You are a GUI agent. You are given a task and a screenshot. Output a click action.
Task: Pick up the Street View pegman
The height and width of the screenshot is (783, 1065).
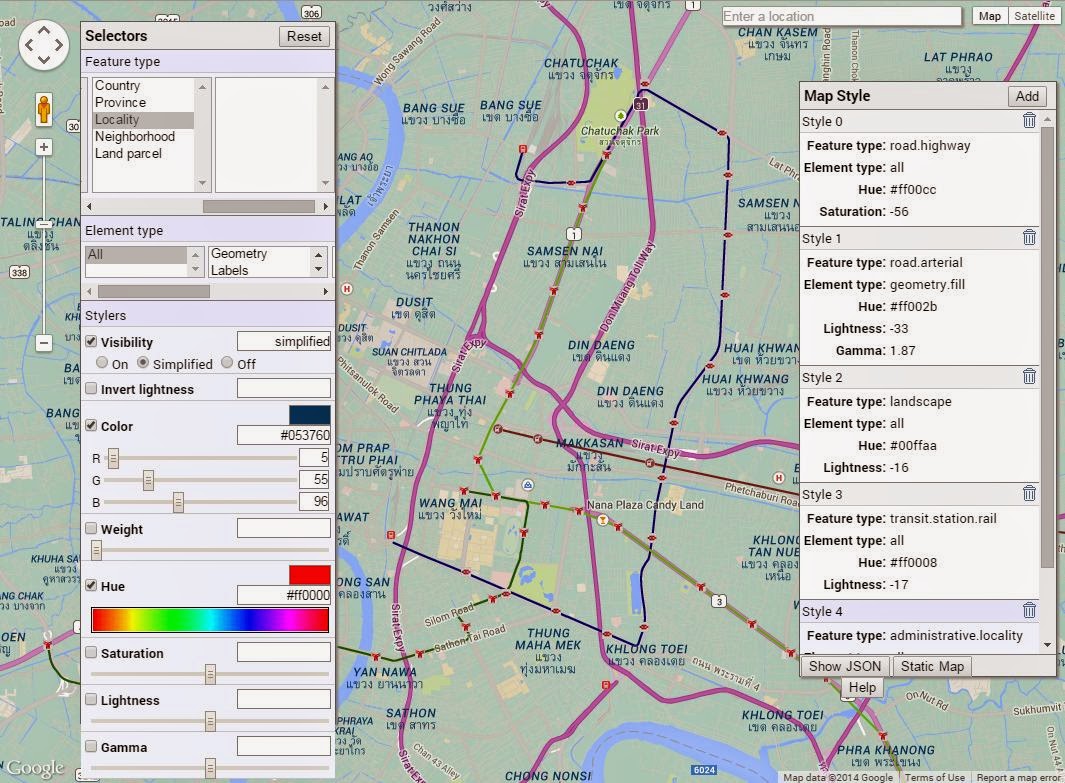click(x=44, y=109)
